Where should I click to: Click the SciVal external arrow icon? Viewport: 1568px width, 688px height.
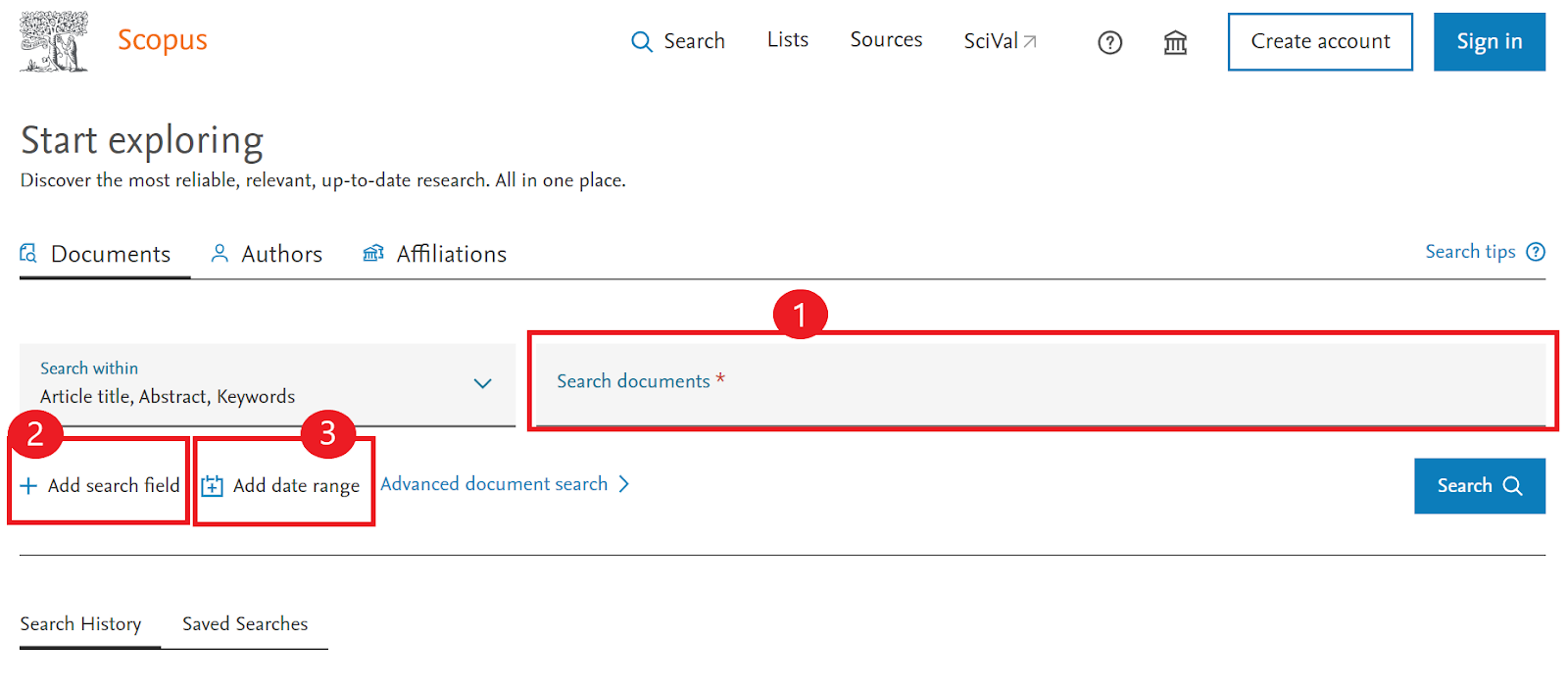(x=1030, y=41)
